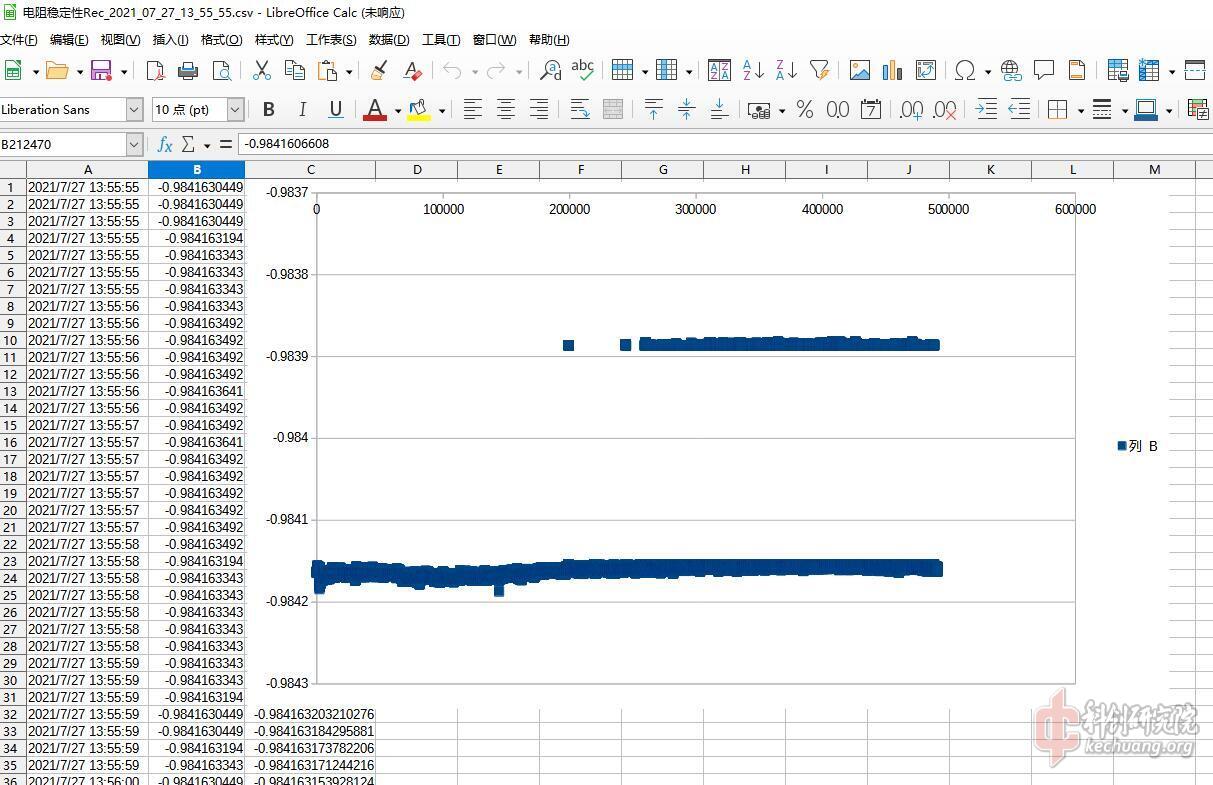Sort ascending A to Z
1213x785 pixels.
(753, 70)
